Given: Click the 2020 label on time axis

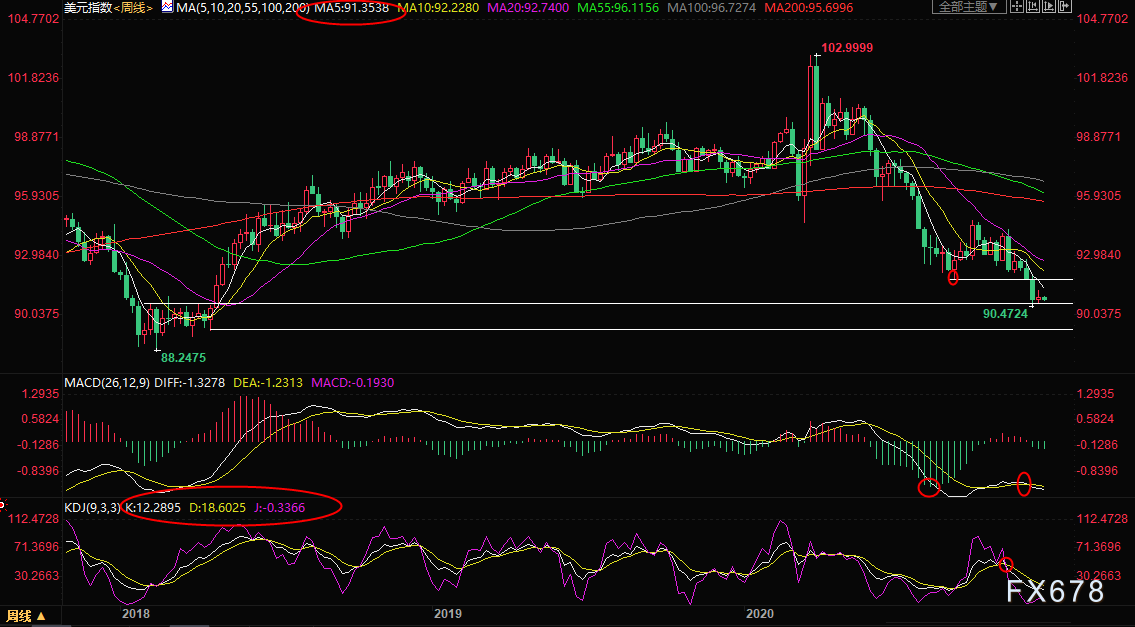Looking at the screenshot, I should pyautogui.click(x=759, y=614).
